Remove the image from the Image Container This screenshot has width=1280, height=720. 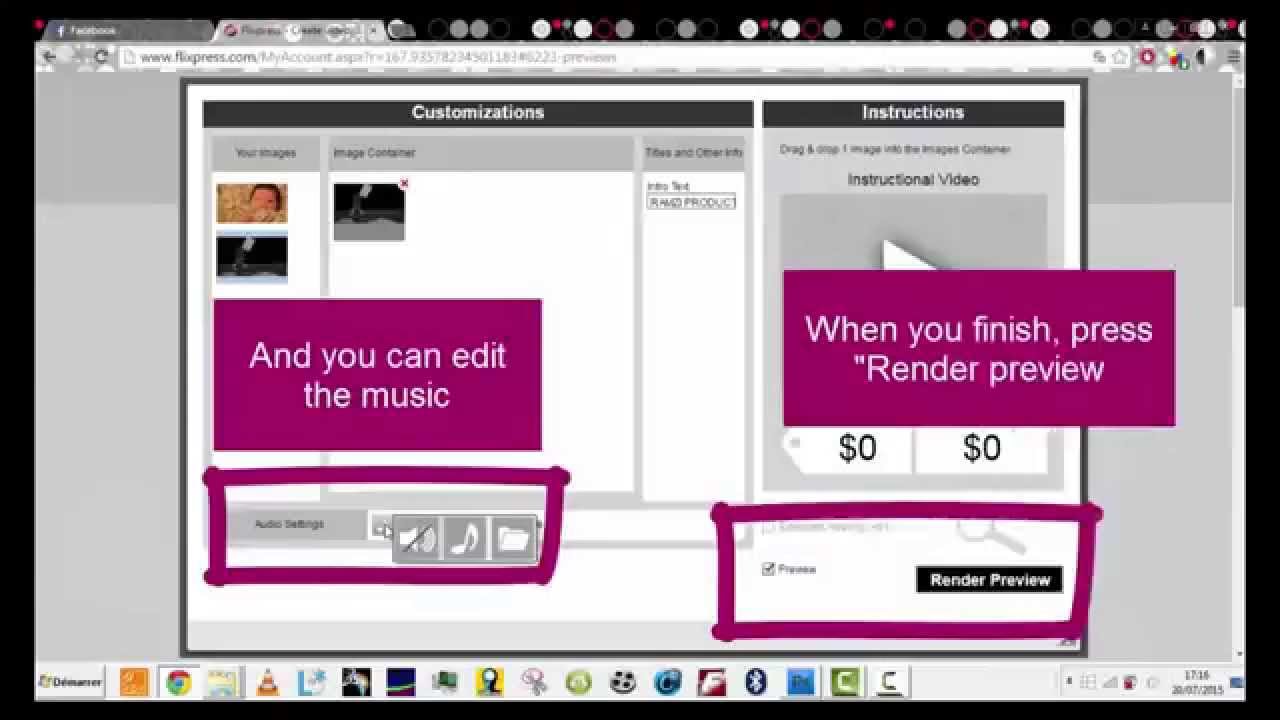coord(404,184)
